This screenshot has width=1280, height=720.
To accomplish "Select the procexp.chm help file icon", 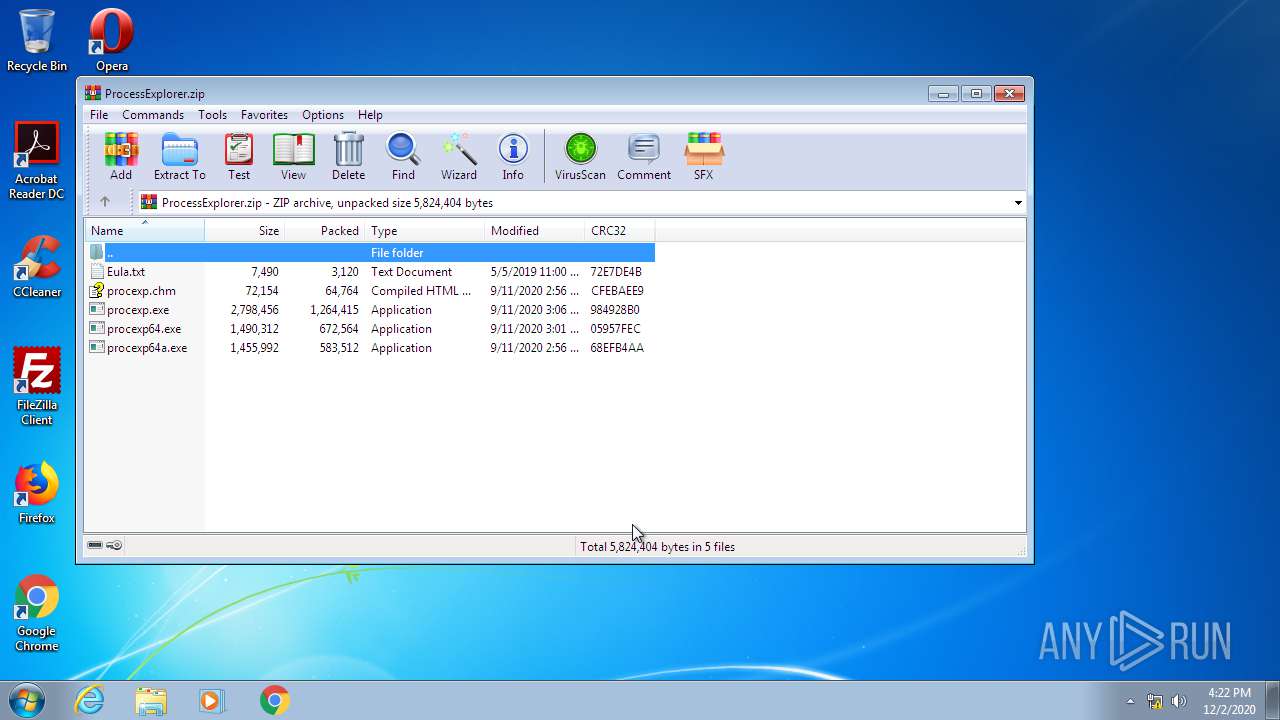I will (97, 291).
